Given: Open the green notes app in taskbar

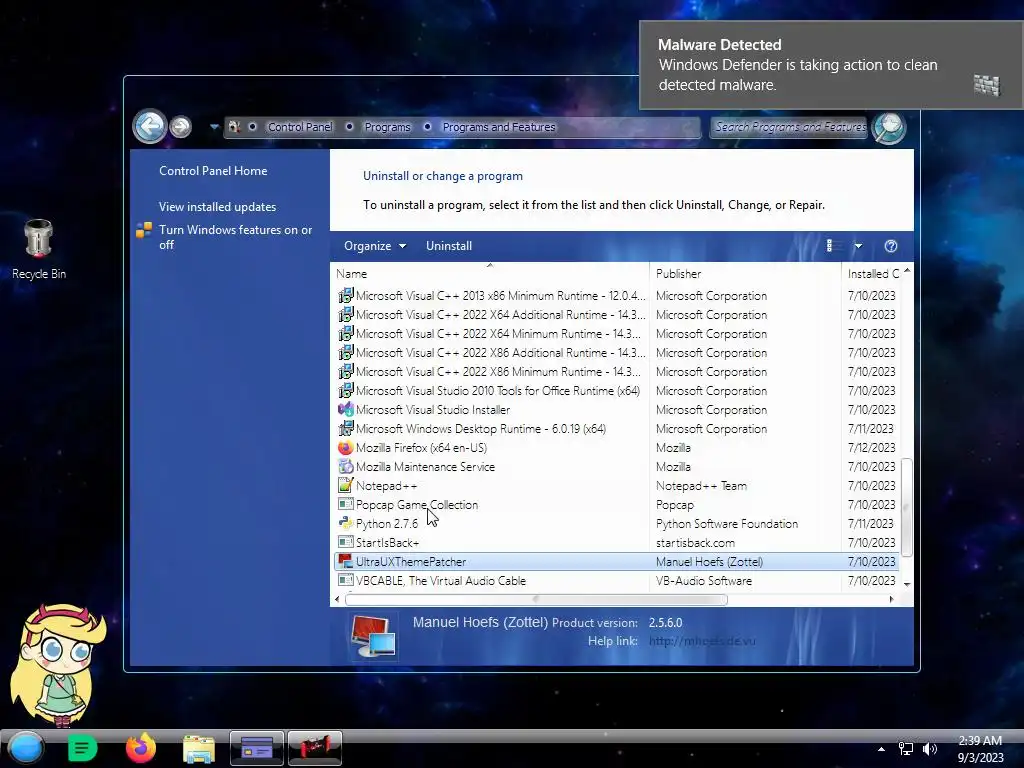Looking at the screenshot, I should (82, 748).
